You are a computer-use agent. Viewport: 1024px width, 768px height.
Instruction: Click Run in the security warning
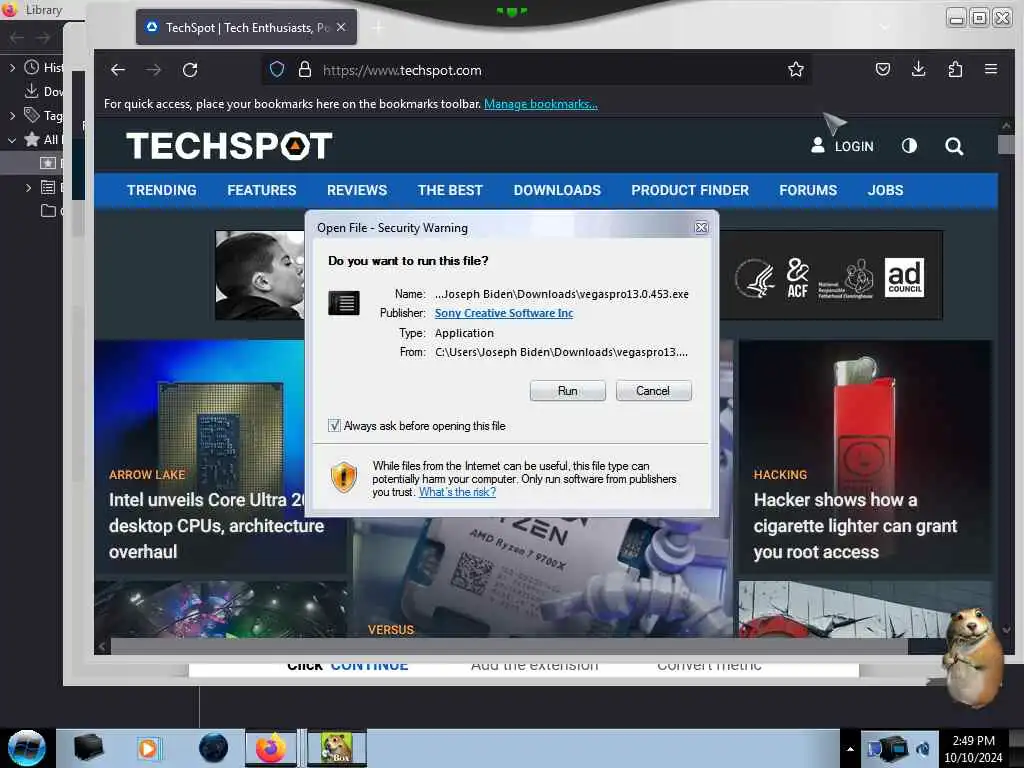coord(568,391)
